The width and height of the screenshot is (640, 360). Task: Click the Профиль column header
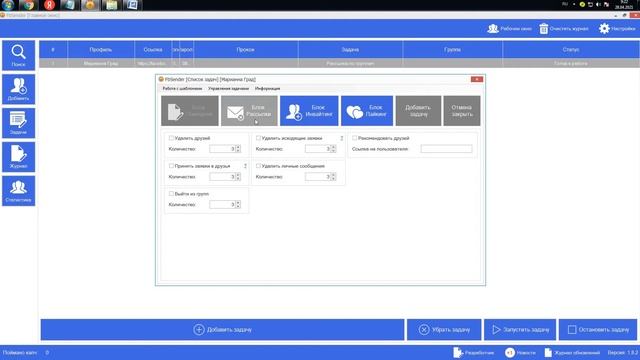point(101,49)
